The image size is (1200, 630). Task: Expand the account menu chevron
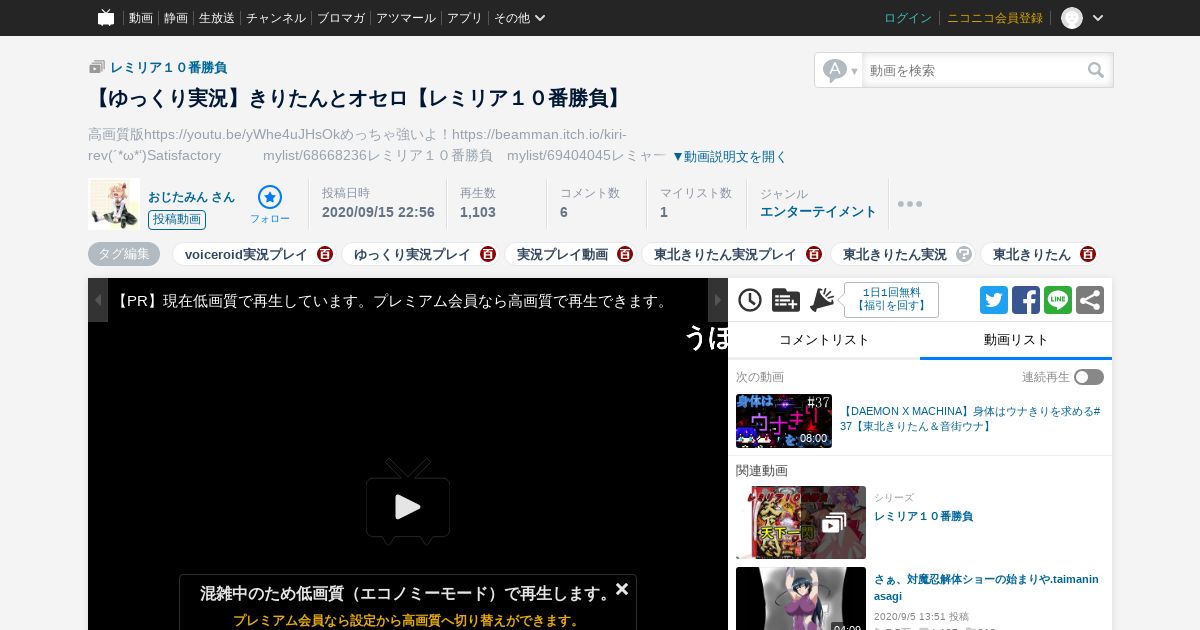[x=1098, y=18]
